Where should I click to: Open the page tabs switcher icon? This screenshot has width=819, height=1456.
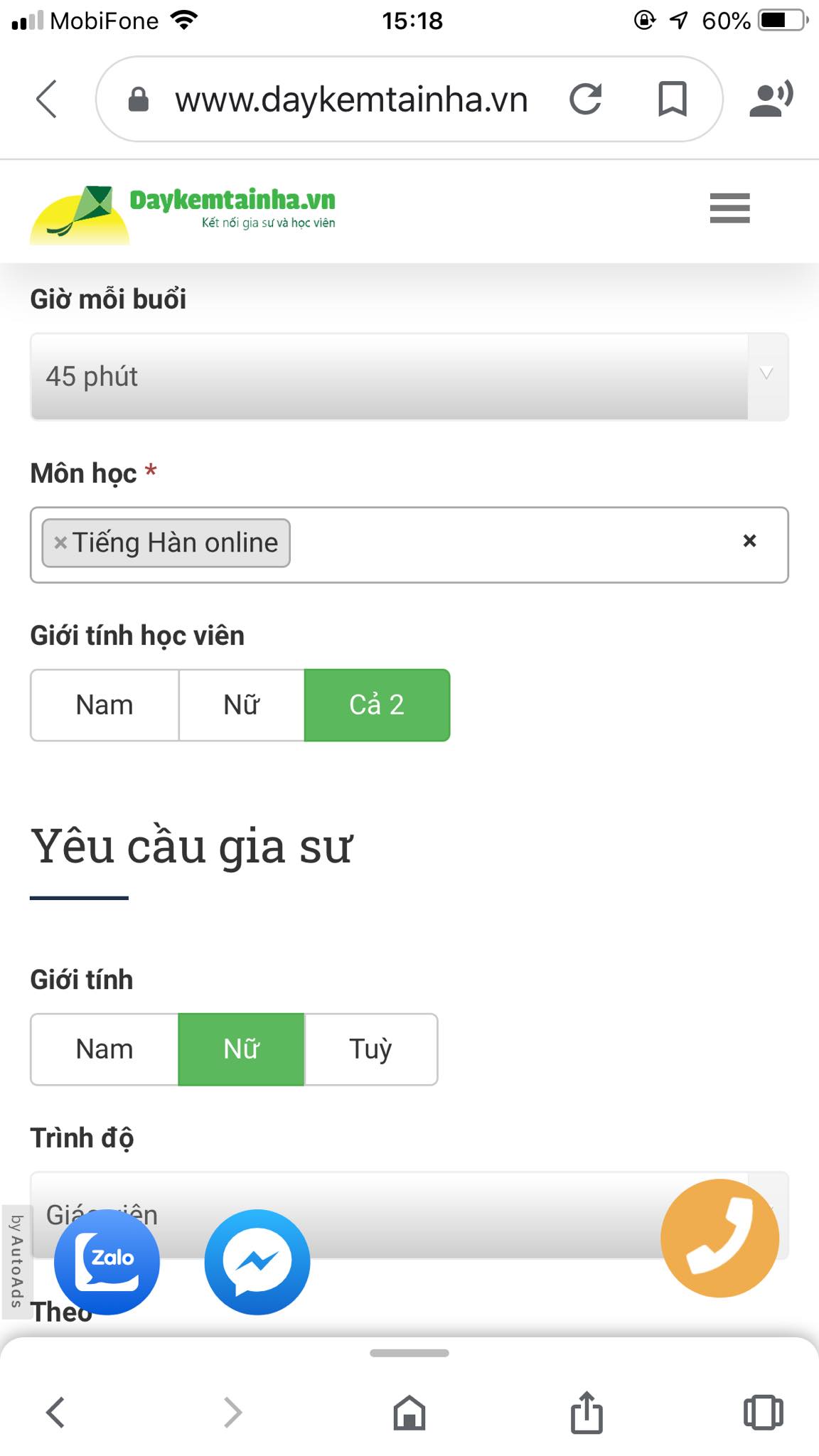pyautogui.click(x=762, y=1413)
